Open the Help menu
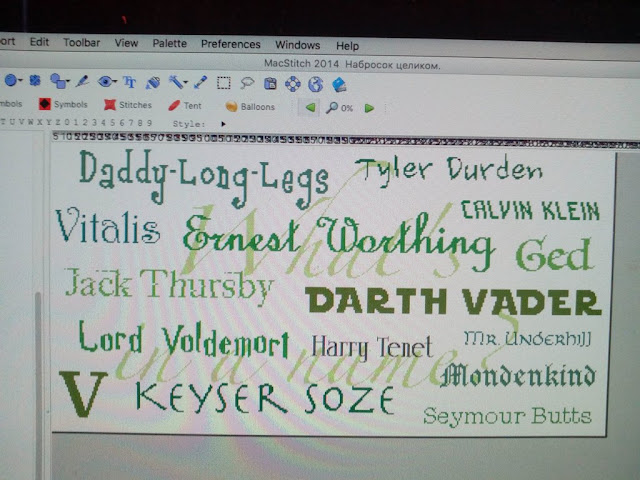 coord(347,46)
